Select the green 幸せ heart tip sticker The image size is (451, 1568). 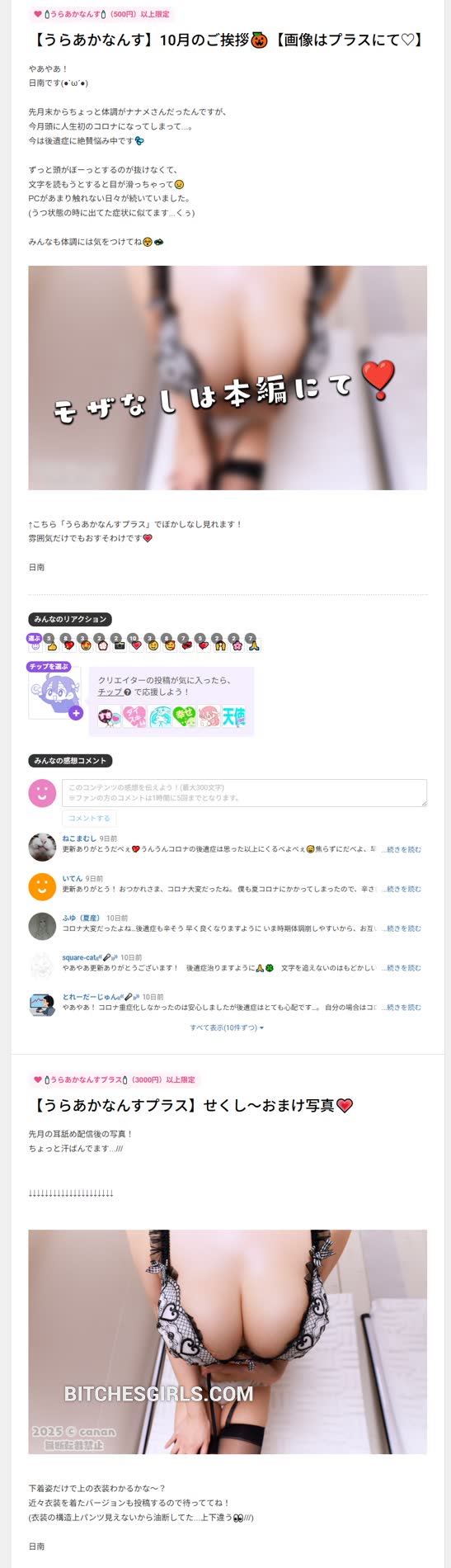[185, 716]
